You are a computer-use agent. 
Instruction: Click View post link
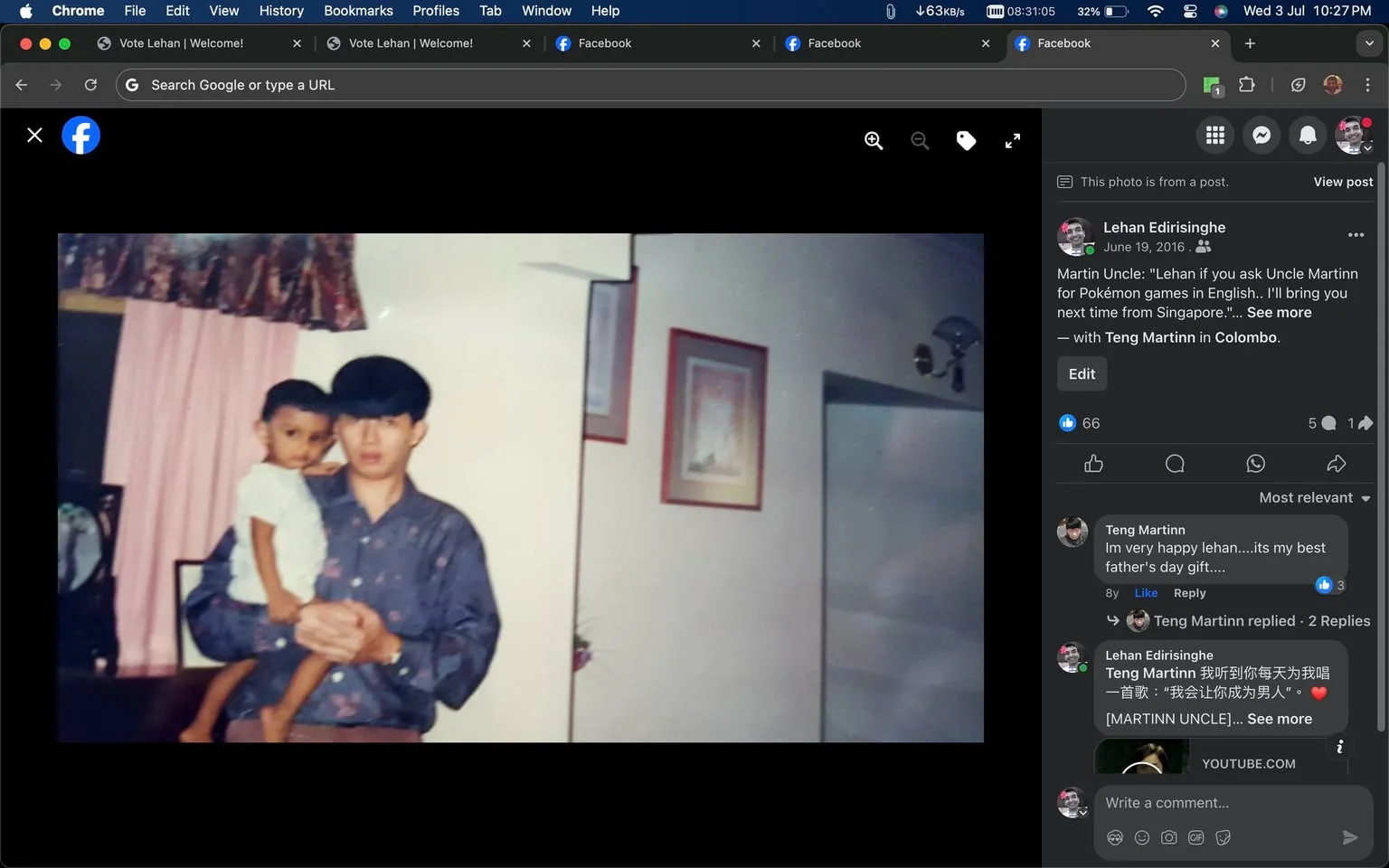tap(1343, 182)
